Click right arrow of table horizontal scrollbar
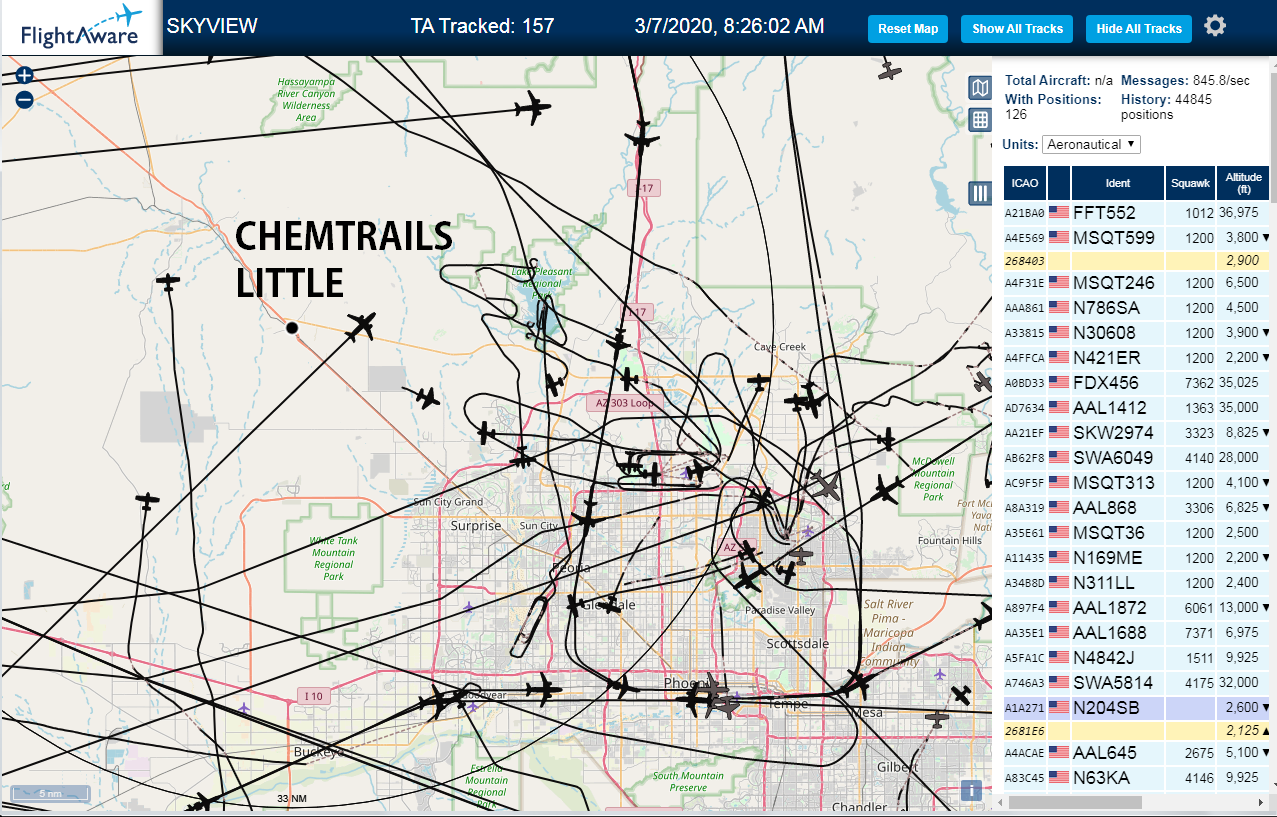Screen dimensions: 1277x817 1261,802
